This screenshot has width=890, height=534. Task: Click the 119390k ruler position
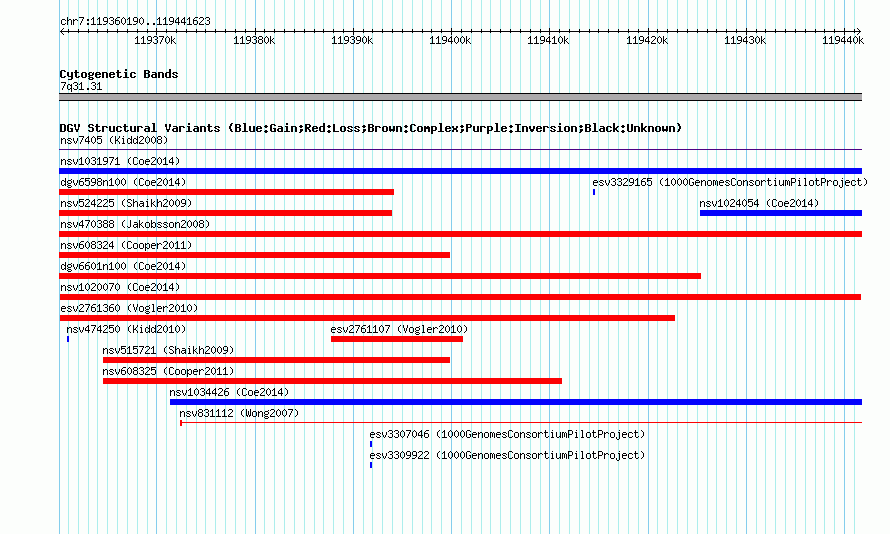[x=352, y=40]
